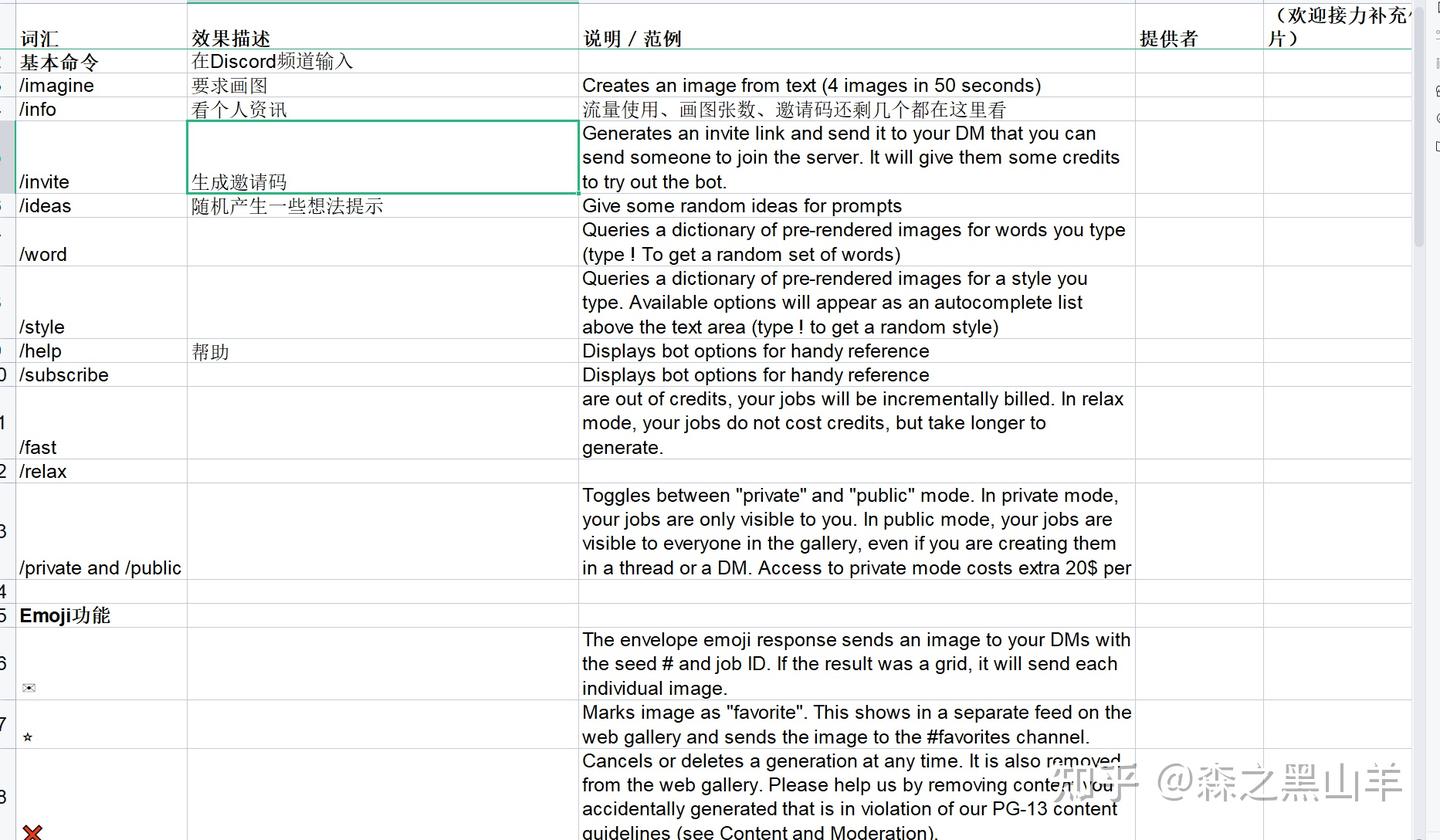Select the '说明 / 范例' header cell
The width and height of the screenshot is (1440, 840).
[x=857, y=27]
